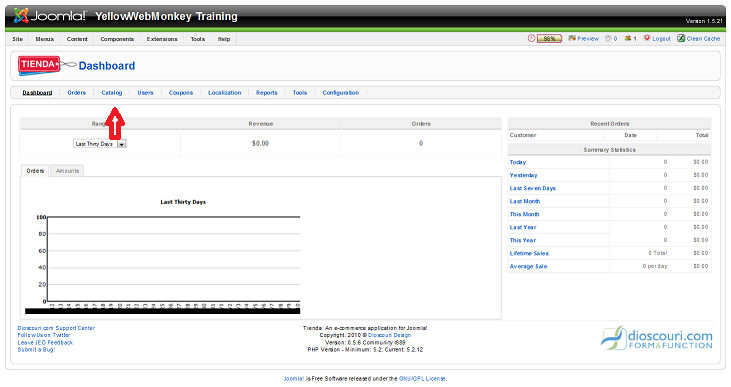The image size is (731, 387).
Task: Open the Site menu
Action: click(x=18, y=39)
